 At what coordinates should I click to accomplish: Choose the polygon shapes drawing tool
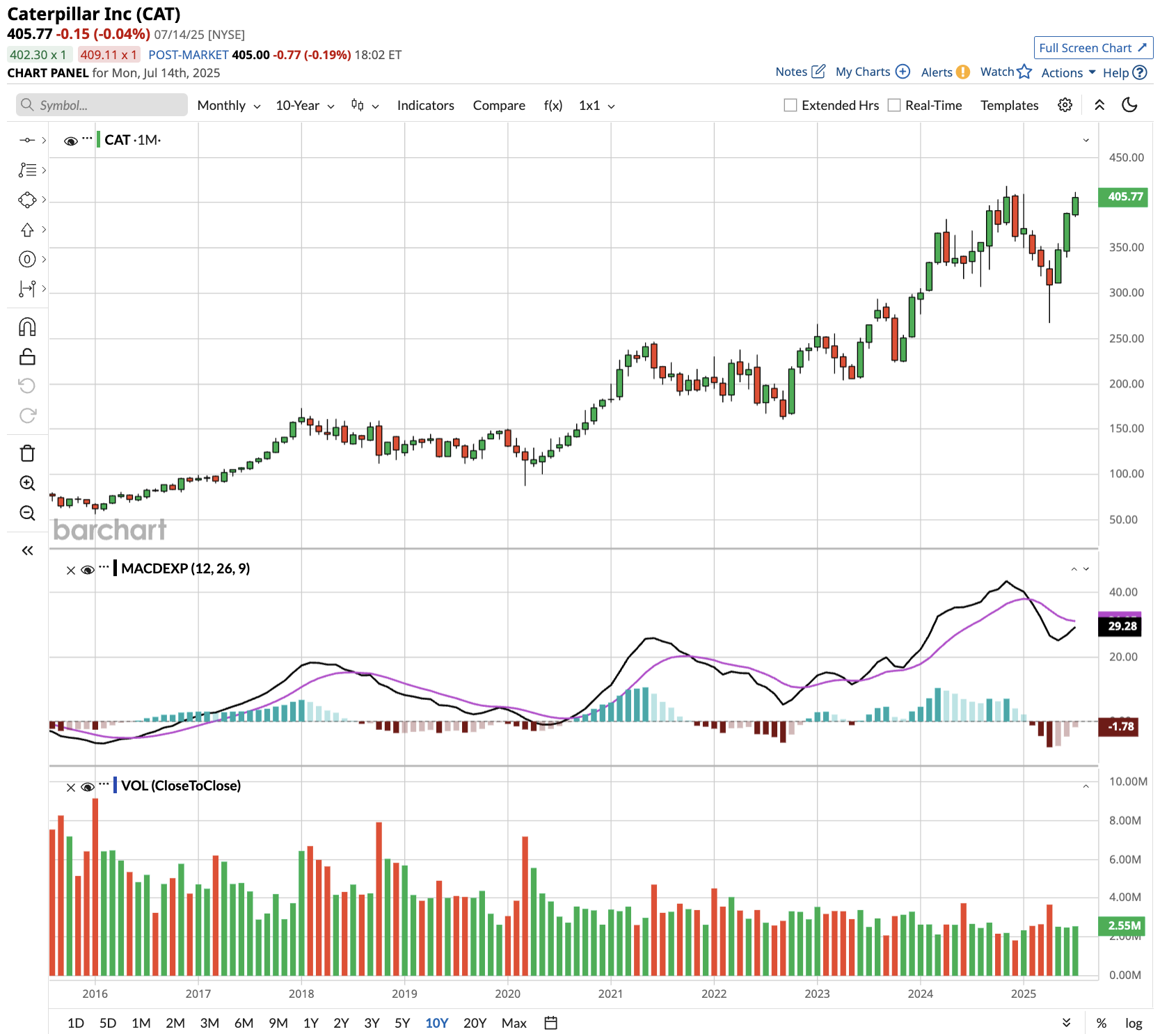click(27, 200)
